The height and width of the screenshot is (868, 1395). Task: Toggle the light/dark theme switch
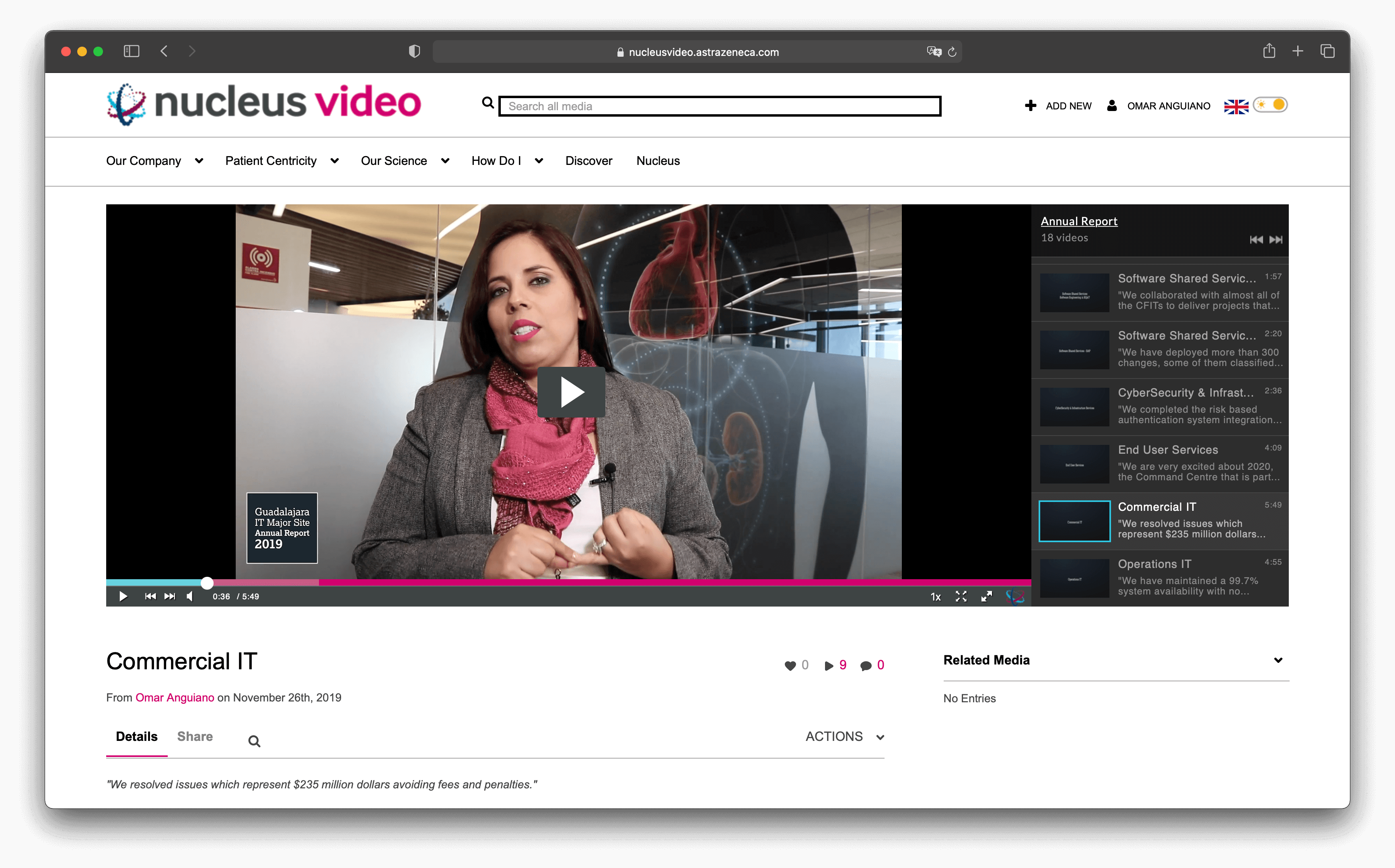pyautogui.click(x=1270, y=105)
